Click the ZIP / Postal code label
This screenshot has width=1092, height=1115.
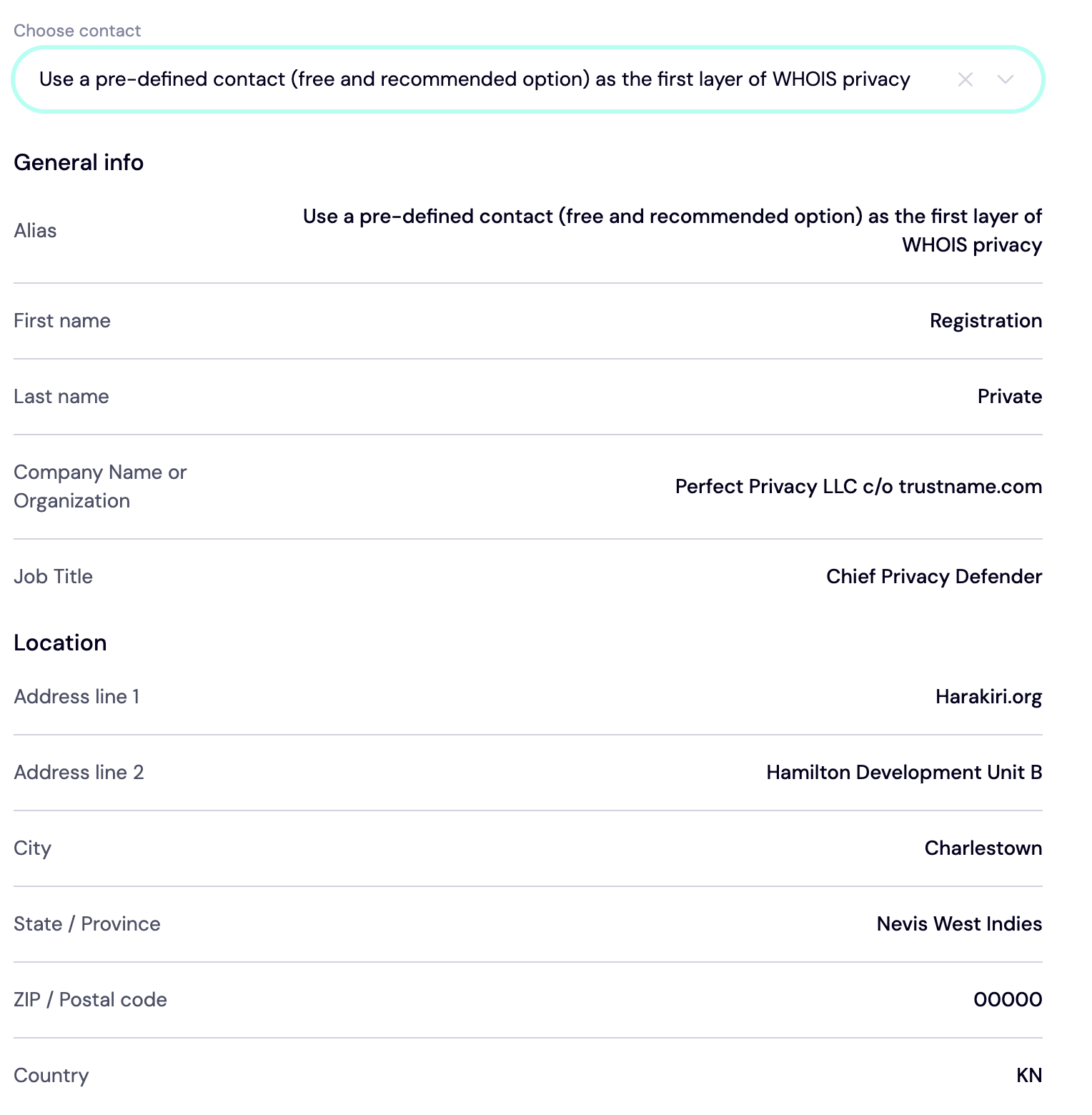tap(90, 1000)
